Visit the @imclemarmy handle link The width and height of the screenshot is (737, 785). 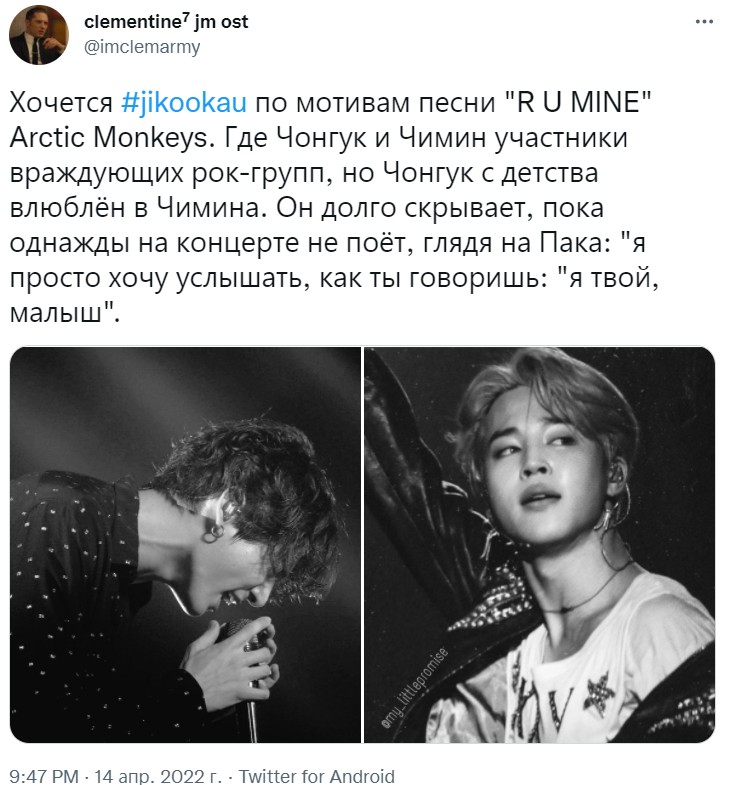pos(142,47)
